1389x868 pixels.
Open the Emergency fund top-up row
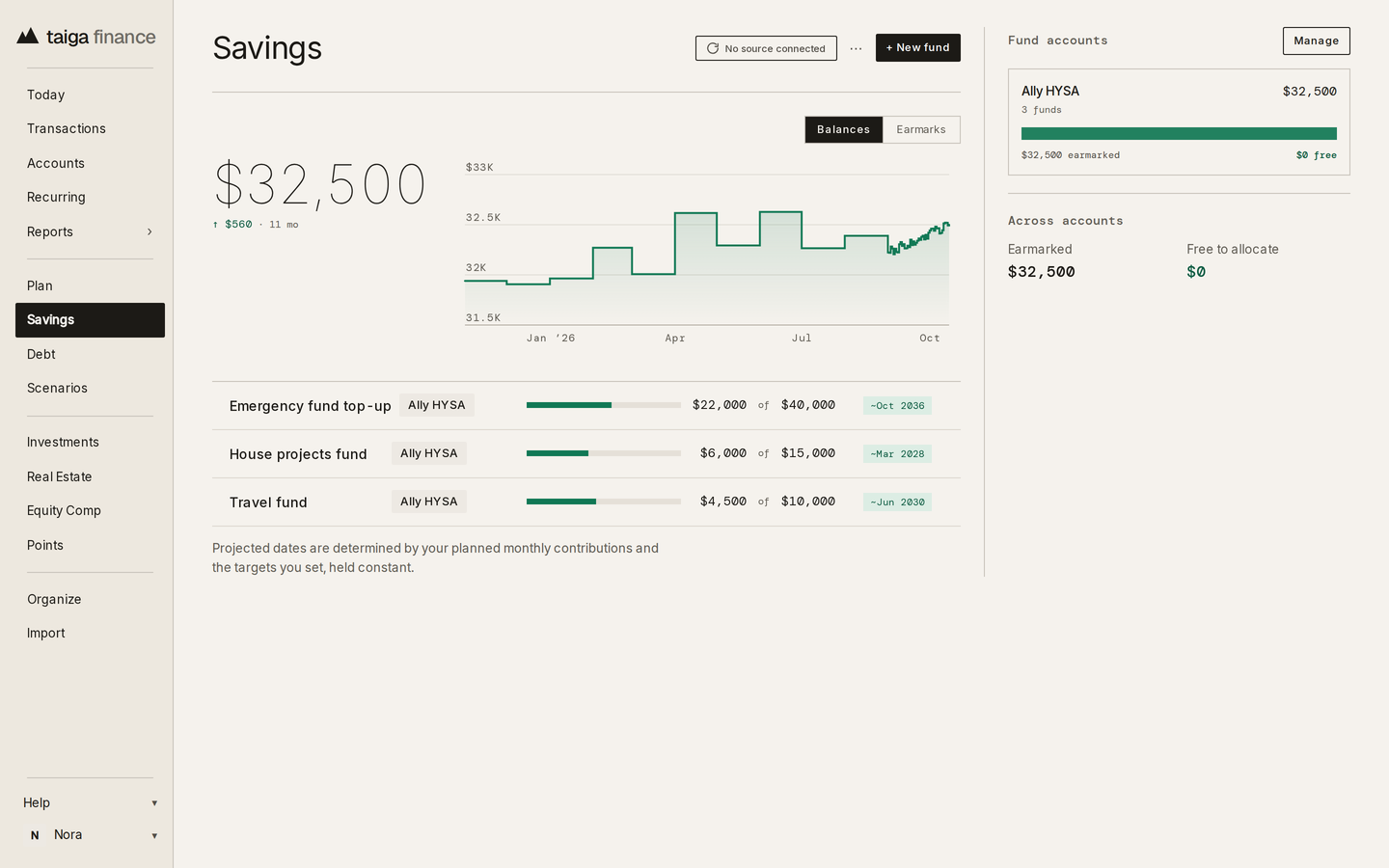click(x=586, y=406)
